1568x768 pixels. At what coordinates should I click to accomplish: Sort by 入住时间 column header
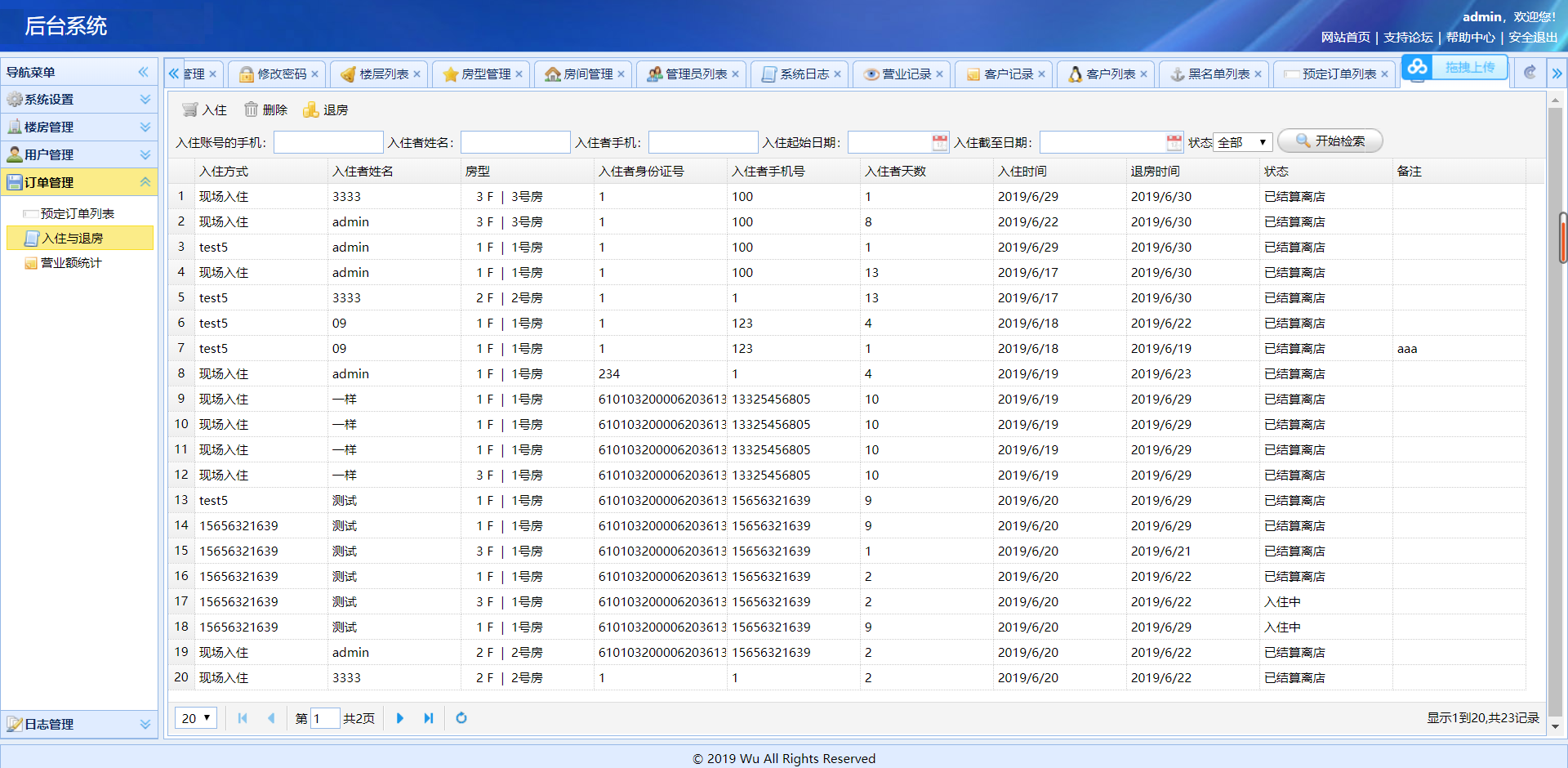pos(1059,172)
